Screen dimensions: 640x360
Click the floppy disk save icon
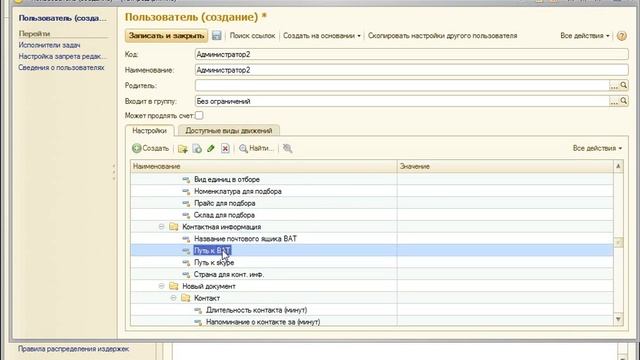pos(217,36)
